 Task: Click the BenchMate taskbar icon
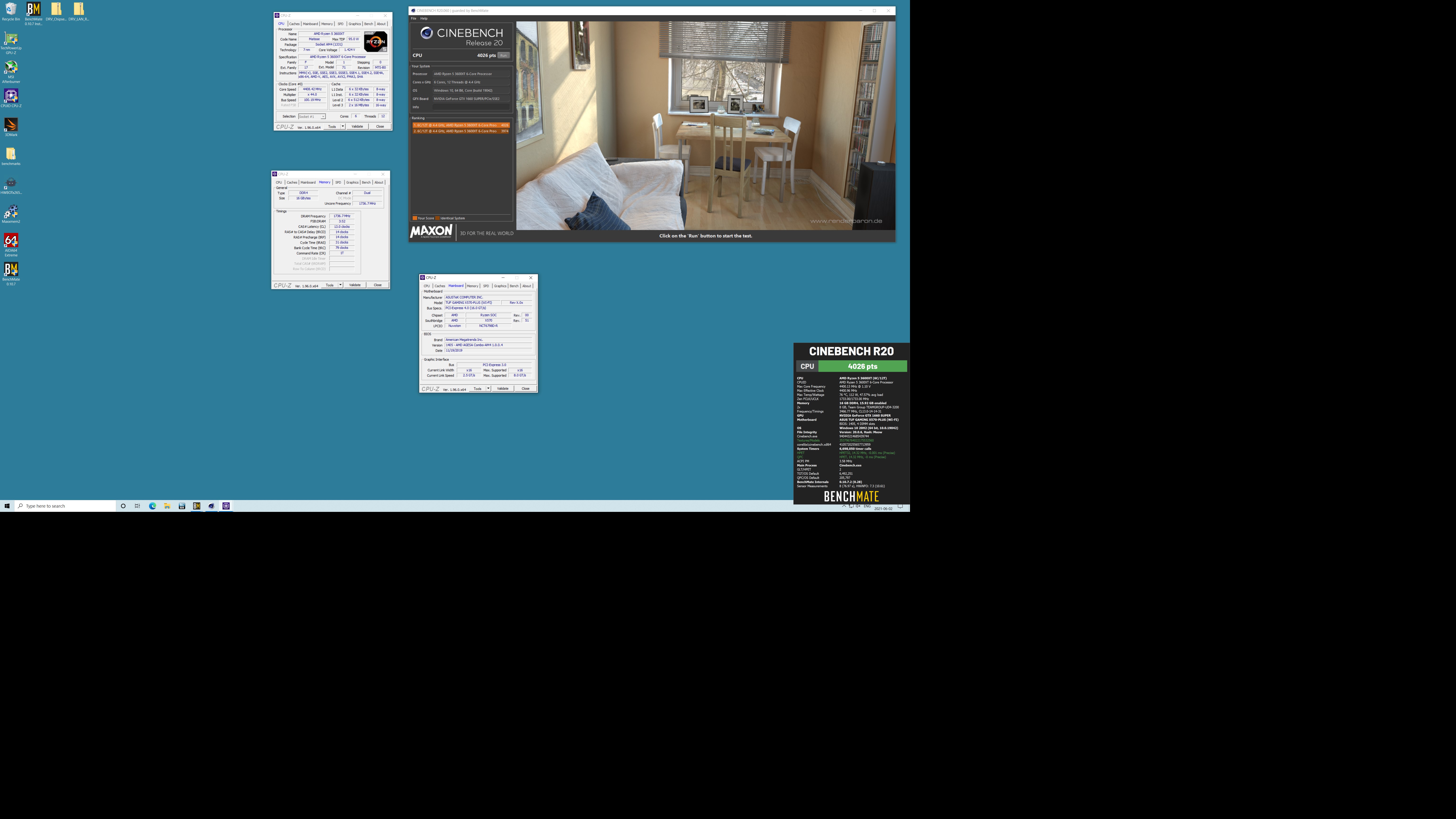(197, 506)
